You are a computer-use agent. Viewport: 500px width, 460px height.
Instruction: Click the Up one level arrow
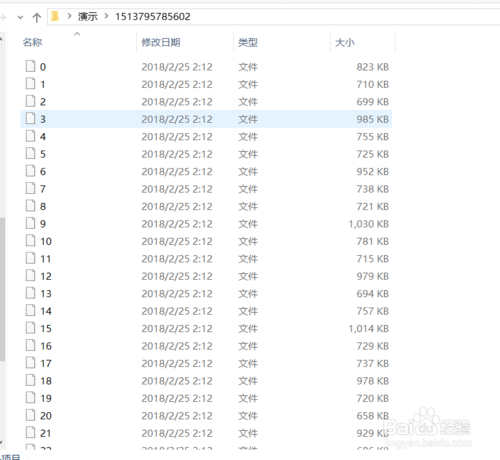coord(37,17)
